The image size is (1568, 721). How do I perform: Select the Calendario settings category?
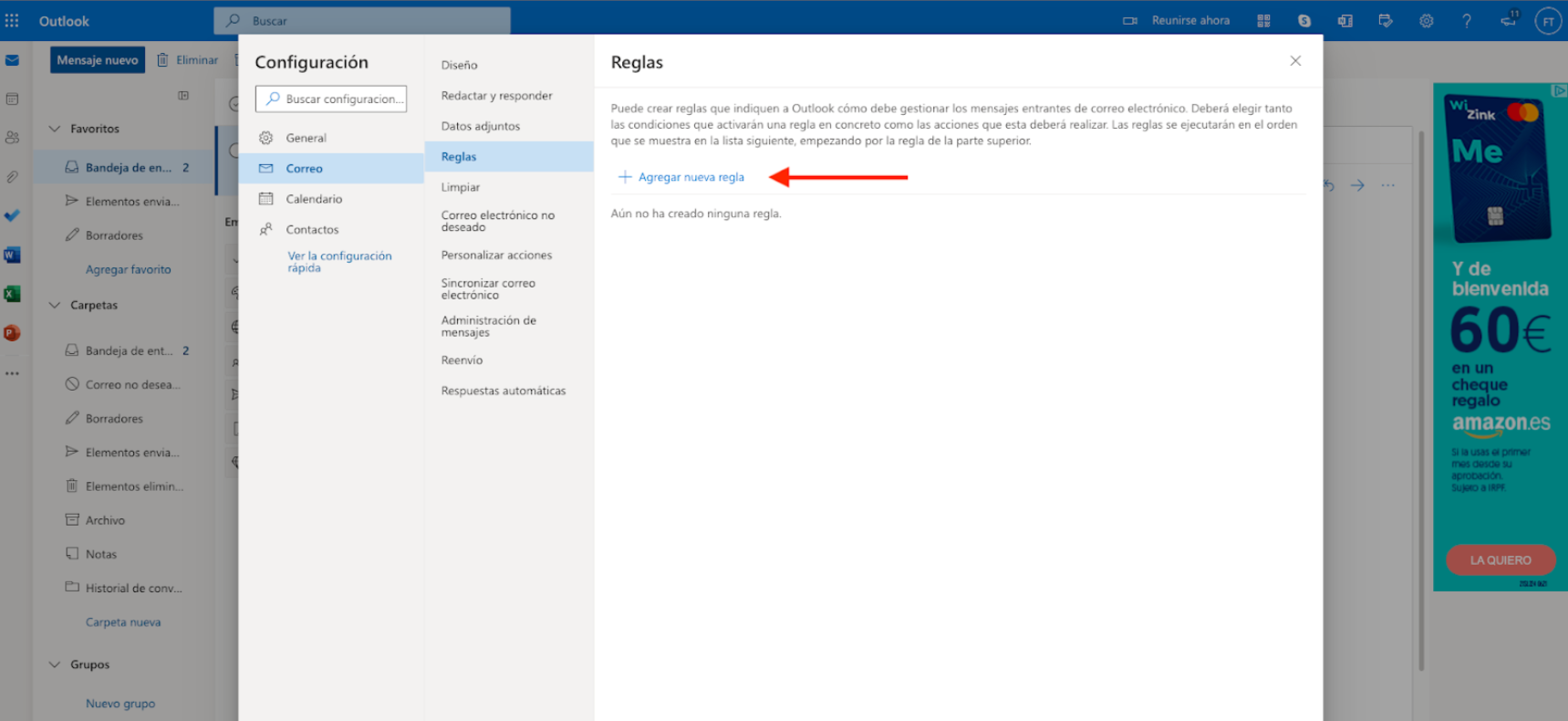(x=314, y=199)
